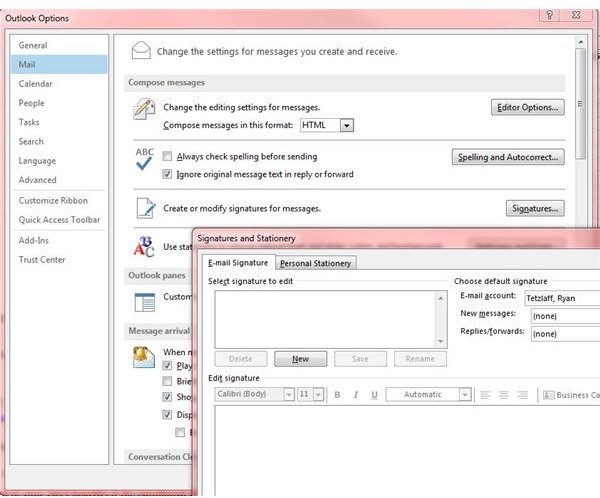600x498 pixels.
Task: Click the Outlook Options vertical scrollbar thumb
Action: pyautogui.click(x=580, y=103)
